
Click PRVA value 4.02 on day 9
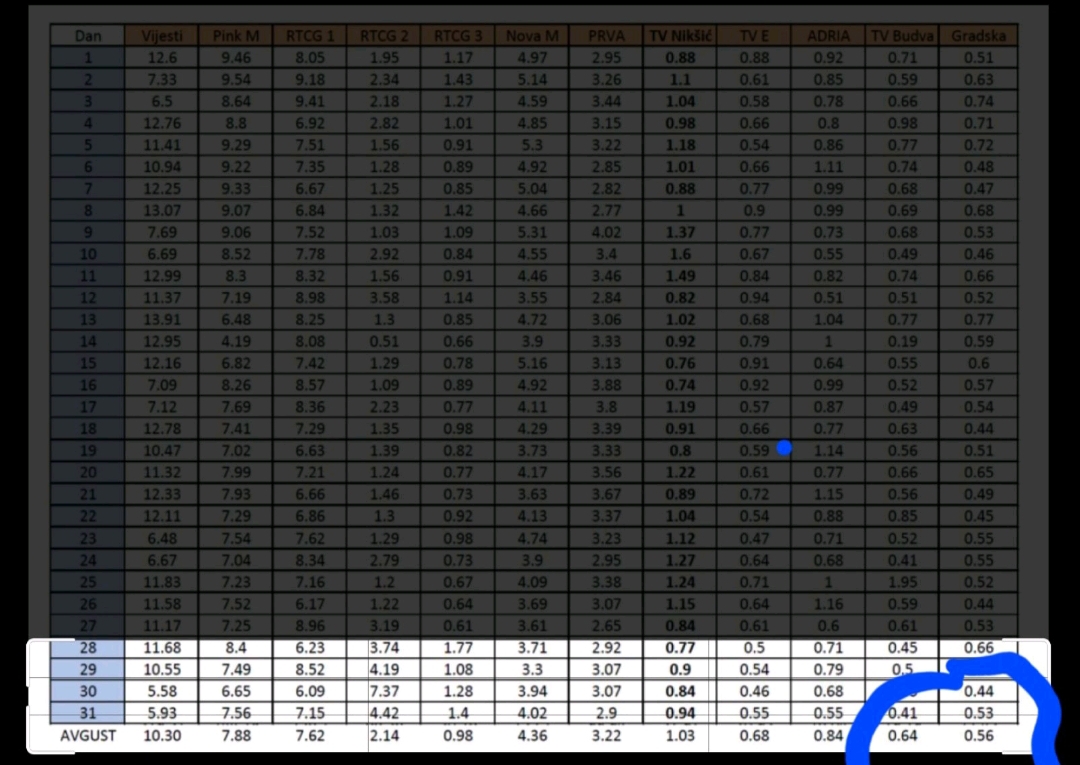point(606,233)
